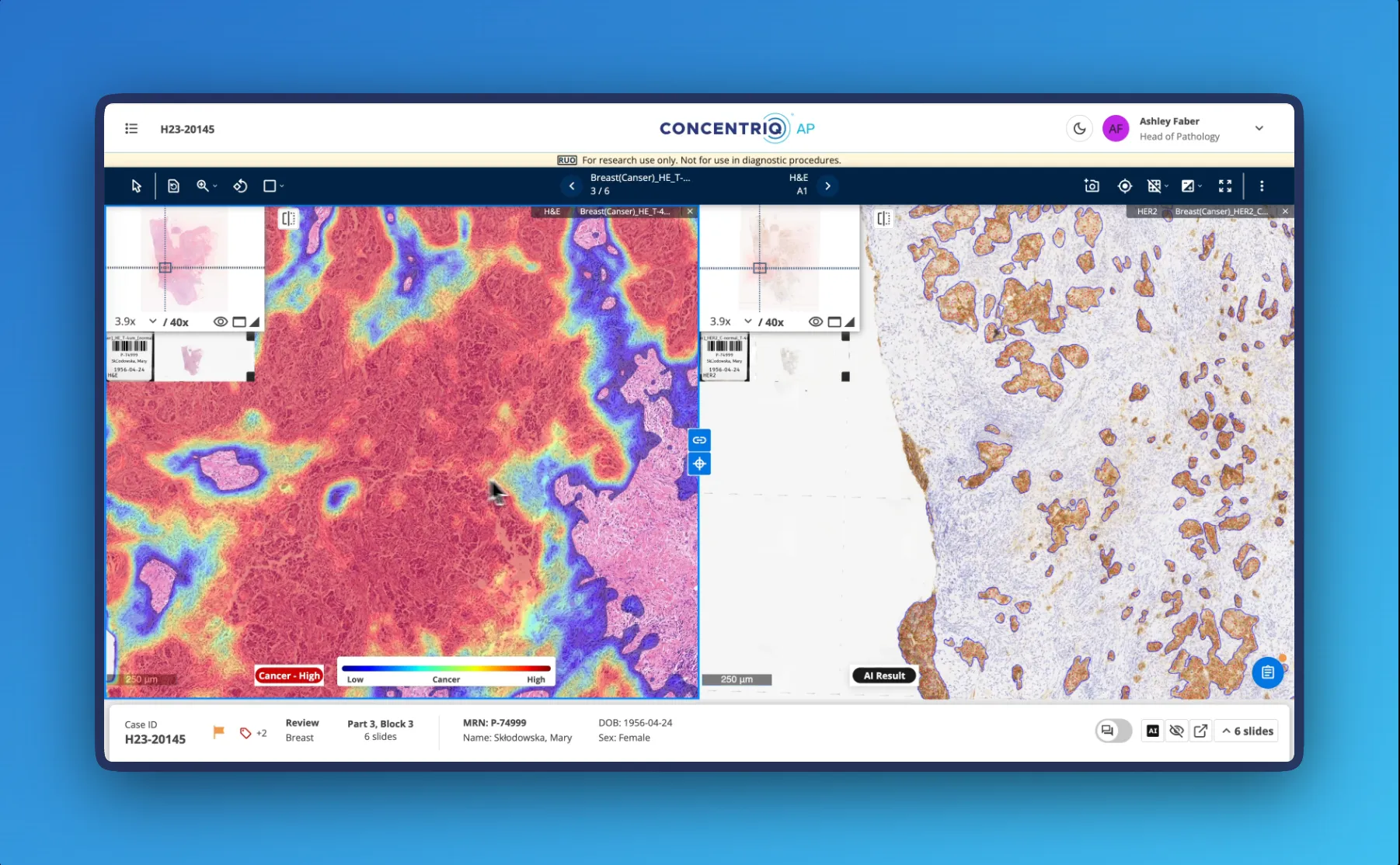This screenshot has width=1400, height=865.
Task: Click the H&E slide label barcode image
Action: pyautogui.click(x=130, y=357)
